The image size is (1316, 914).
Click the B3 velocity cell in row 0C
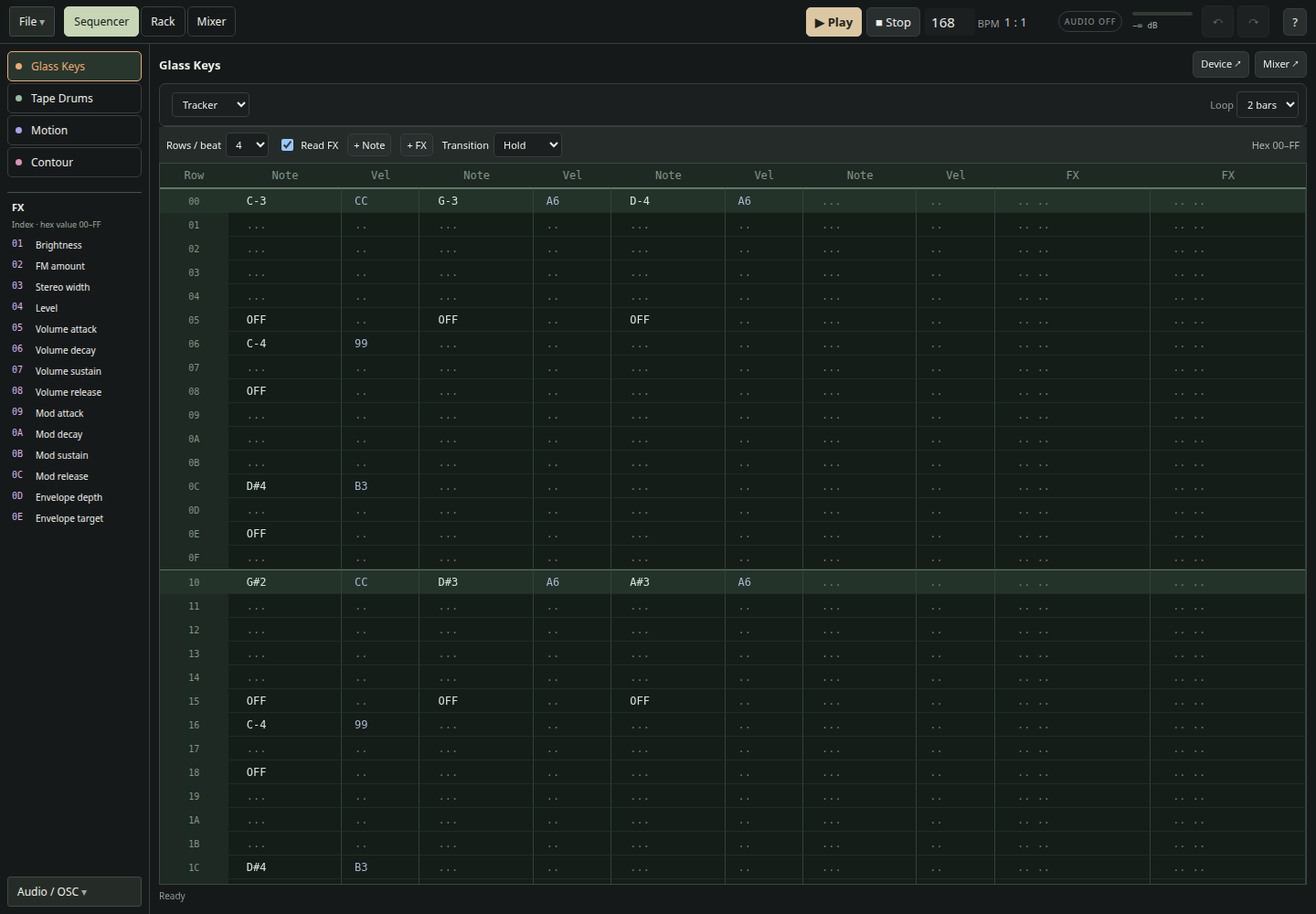click(x=380, y=486)
